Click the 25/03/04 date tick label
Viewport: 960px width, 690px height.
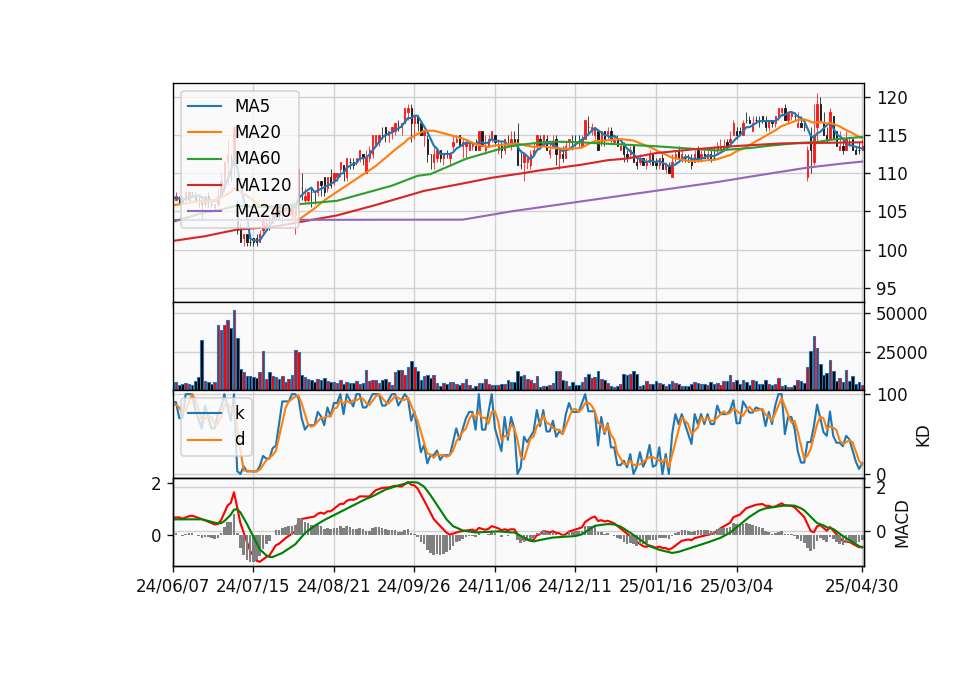[737, 587]
